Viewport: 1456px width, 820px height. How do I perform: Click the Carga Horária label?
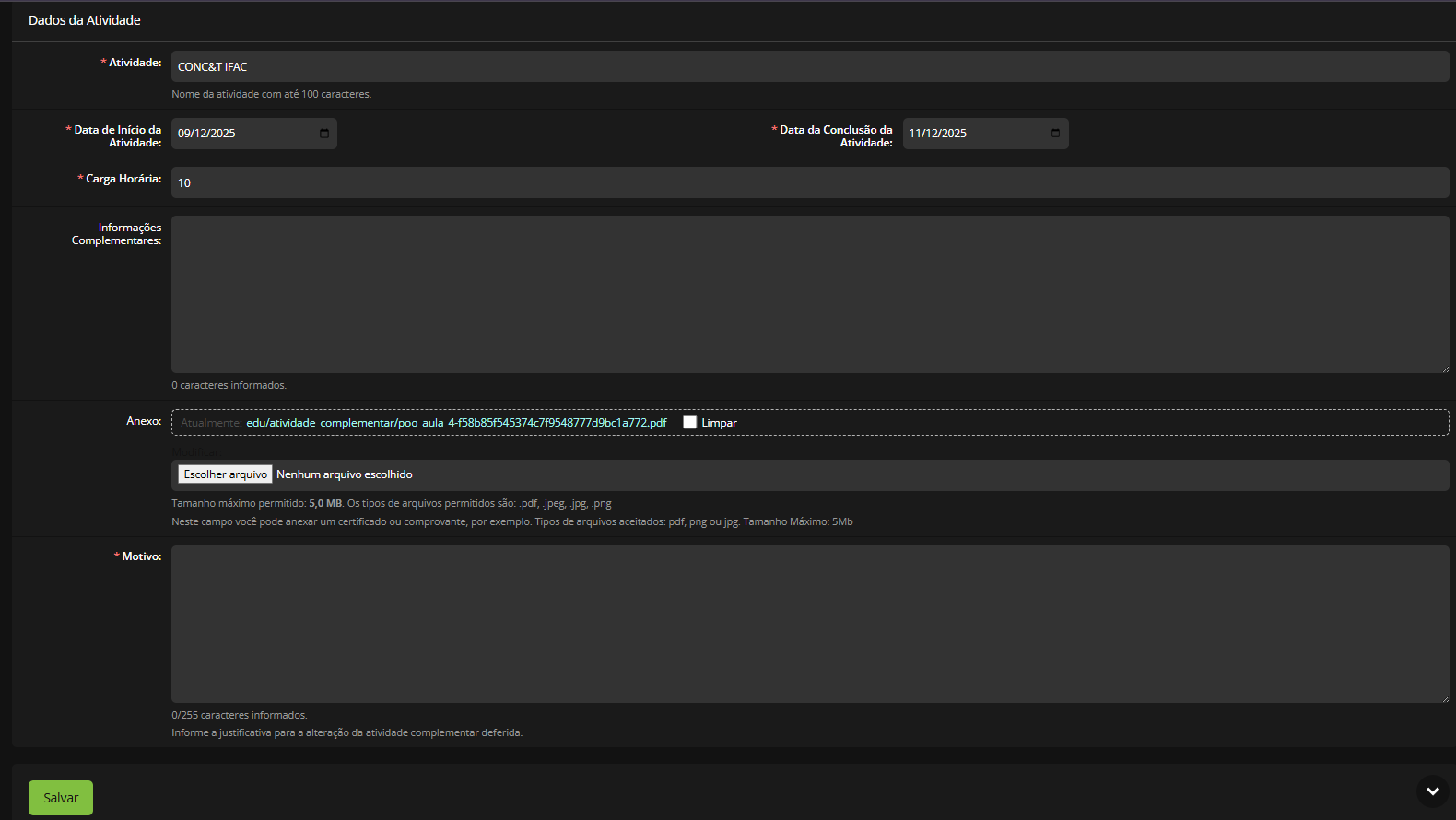[x=123, y=179]
